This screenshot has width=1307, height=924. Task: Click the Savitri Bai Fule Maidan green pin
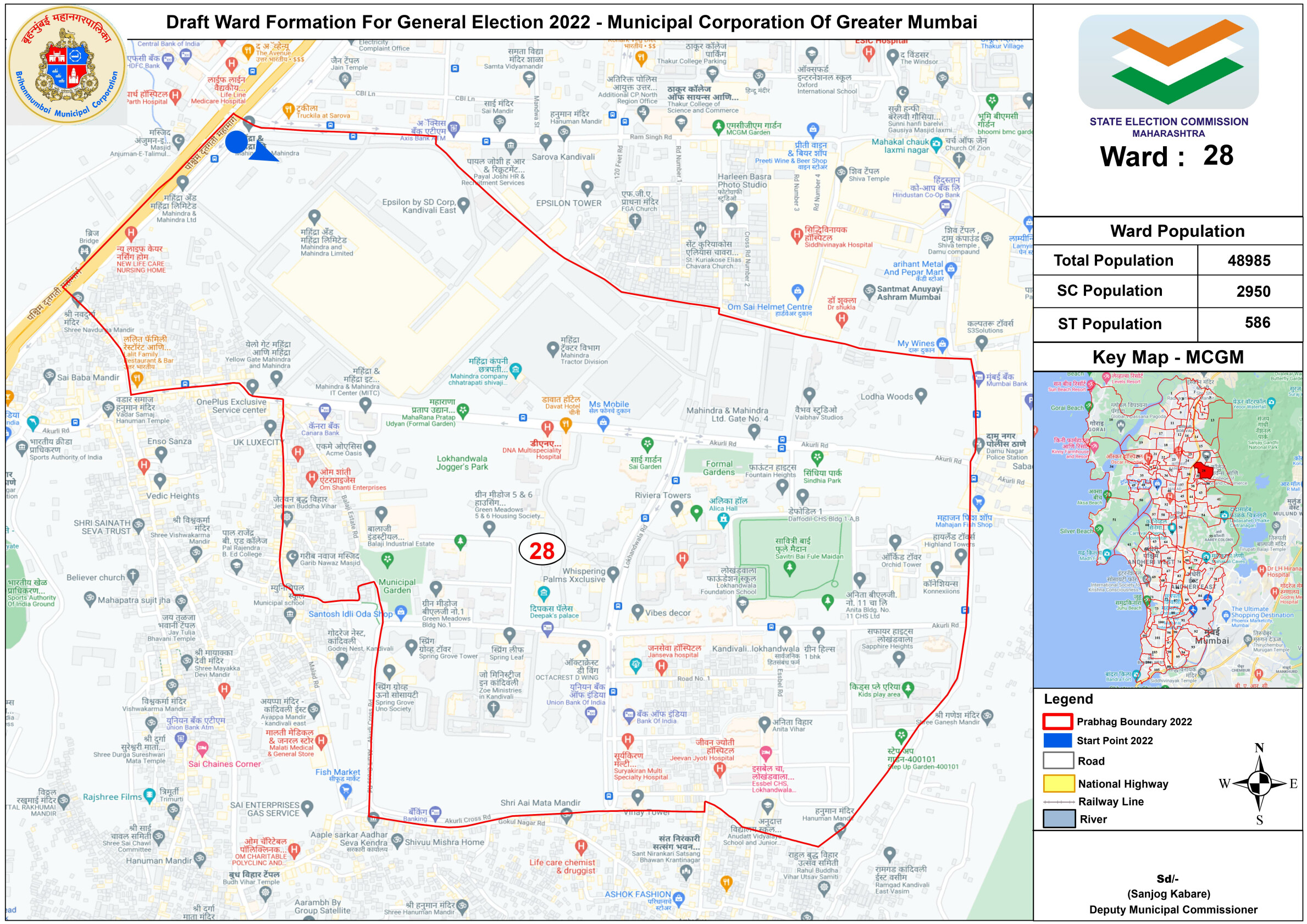click(x=789, y=567)
